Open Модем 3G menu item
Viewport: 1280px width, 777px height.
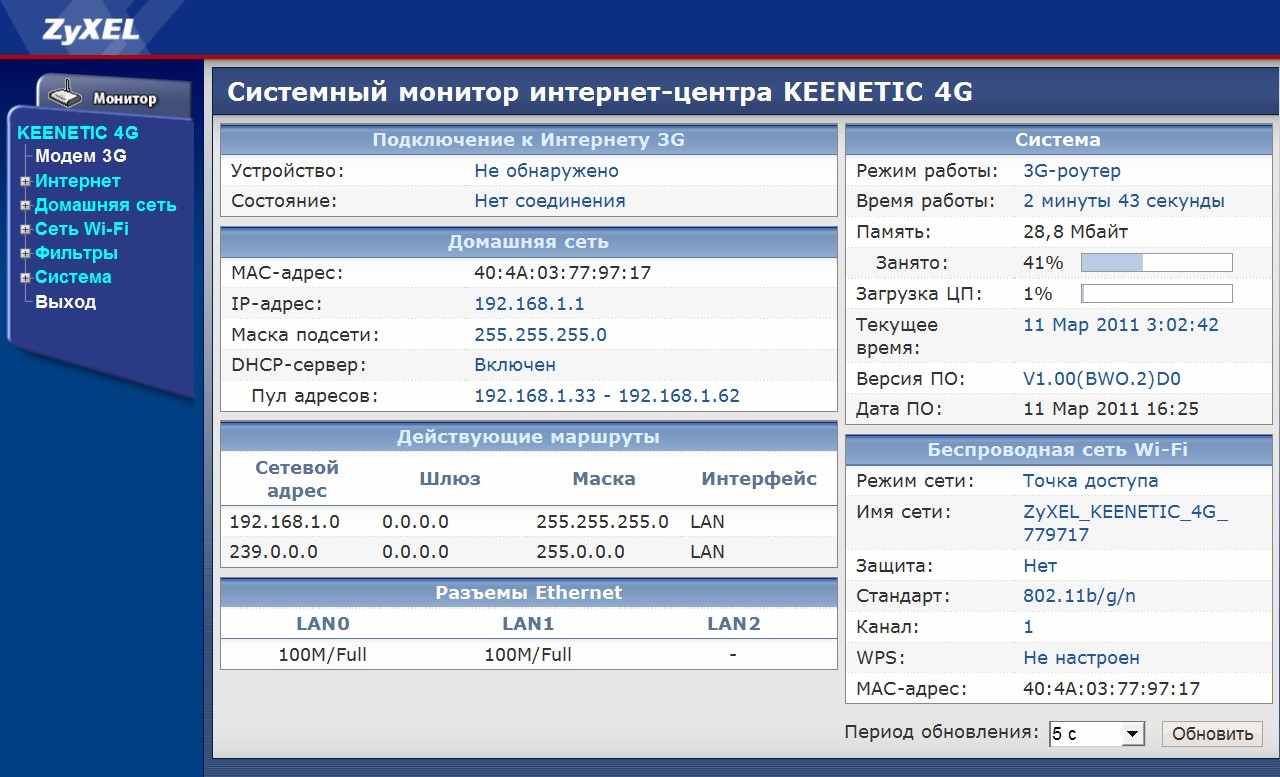pos(81,156)
